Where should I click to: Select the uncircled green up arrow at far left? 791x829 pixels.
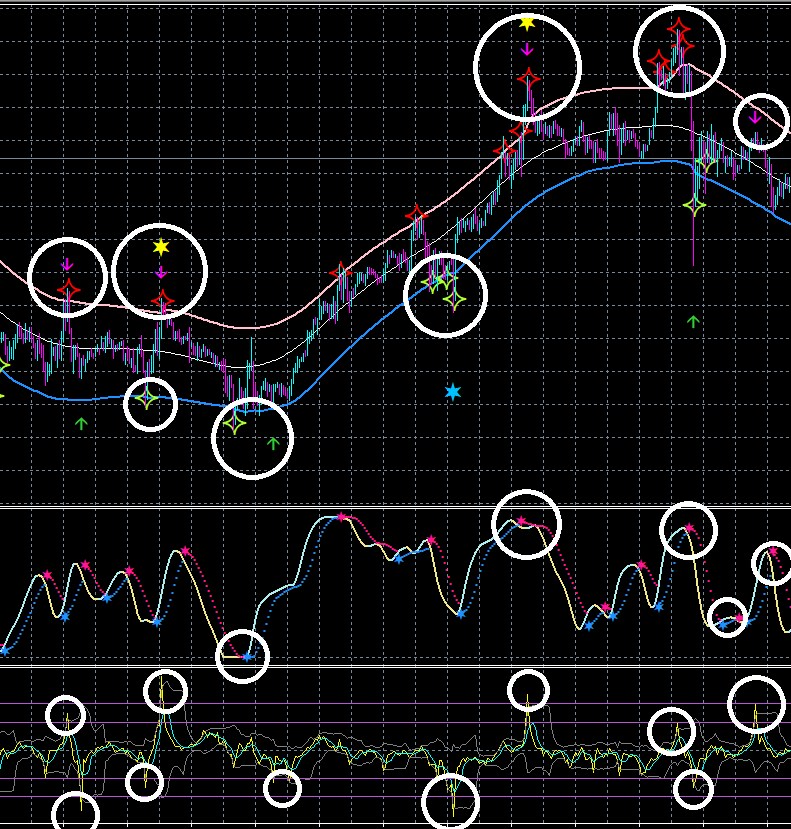pyautogui.click(x=81, y=423)
